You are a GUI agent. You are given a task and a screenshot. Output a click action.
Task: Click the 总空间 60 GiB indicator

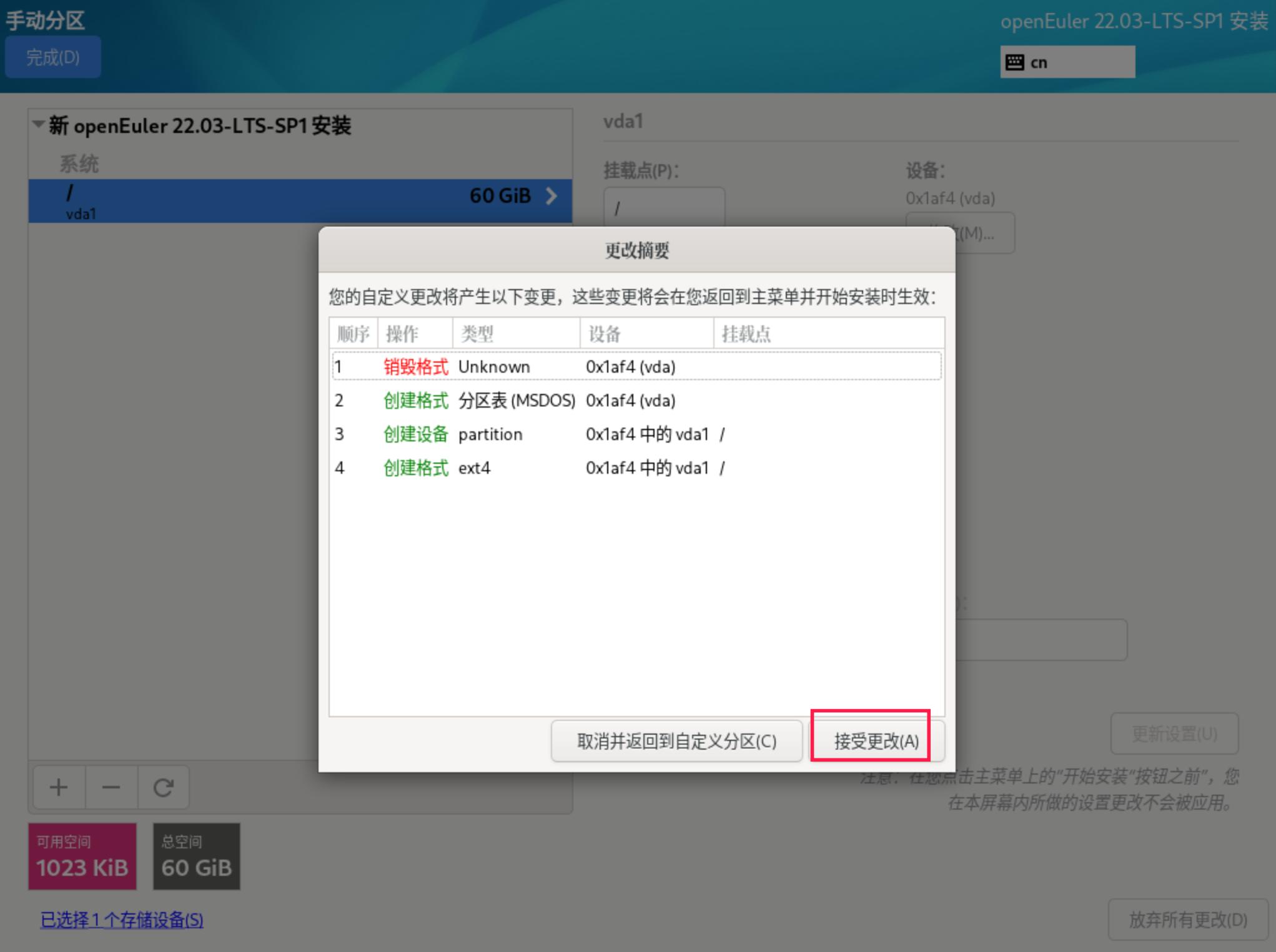tap(195, 856)
